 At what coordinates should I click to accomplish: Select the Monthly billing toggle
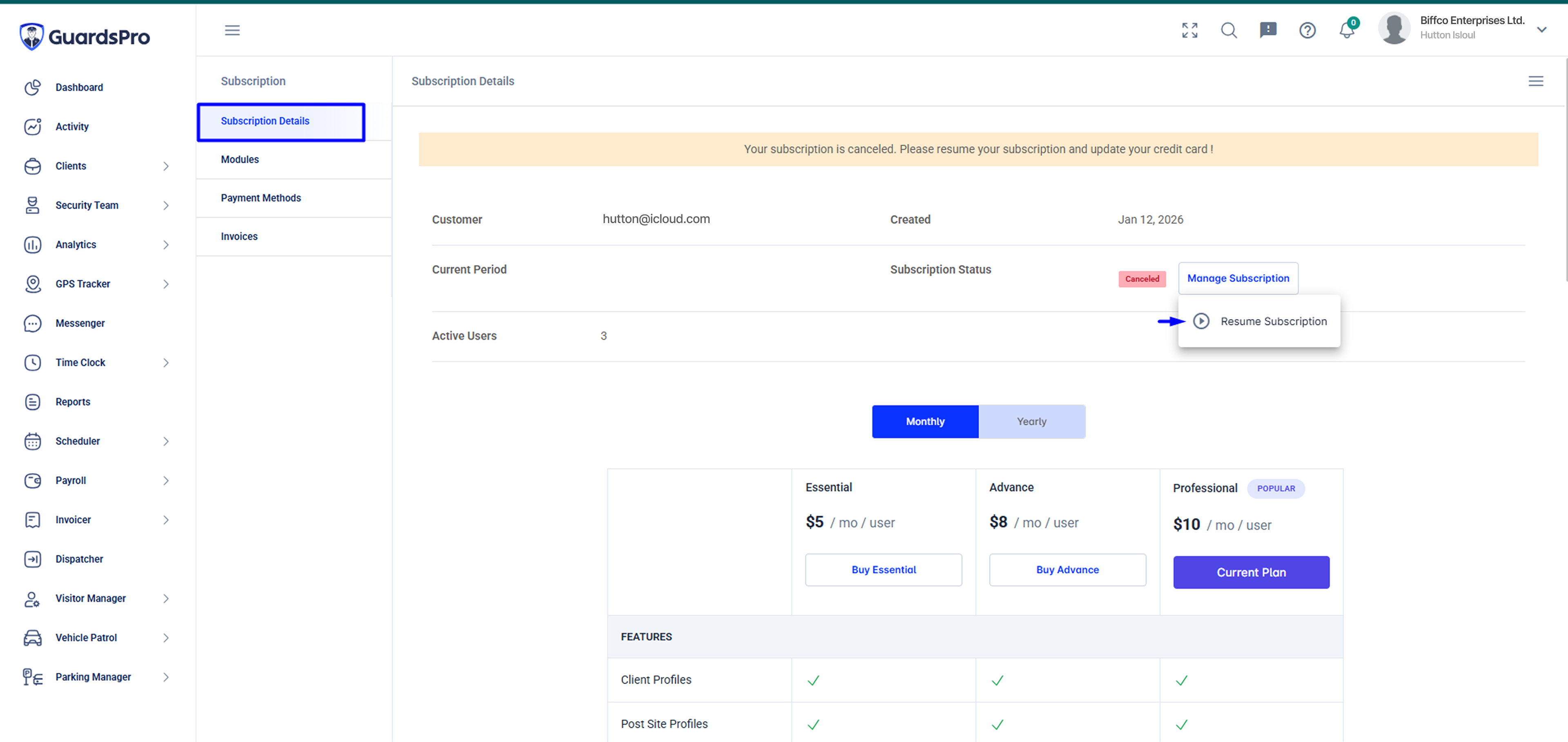tap(924, 422)
